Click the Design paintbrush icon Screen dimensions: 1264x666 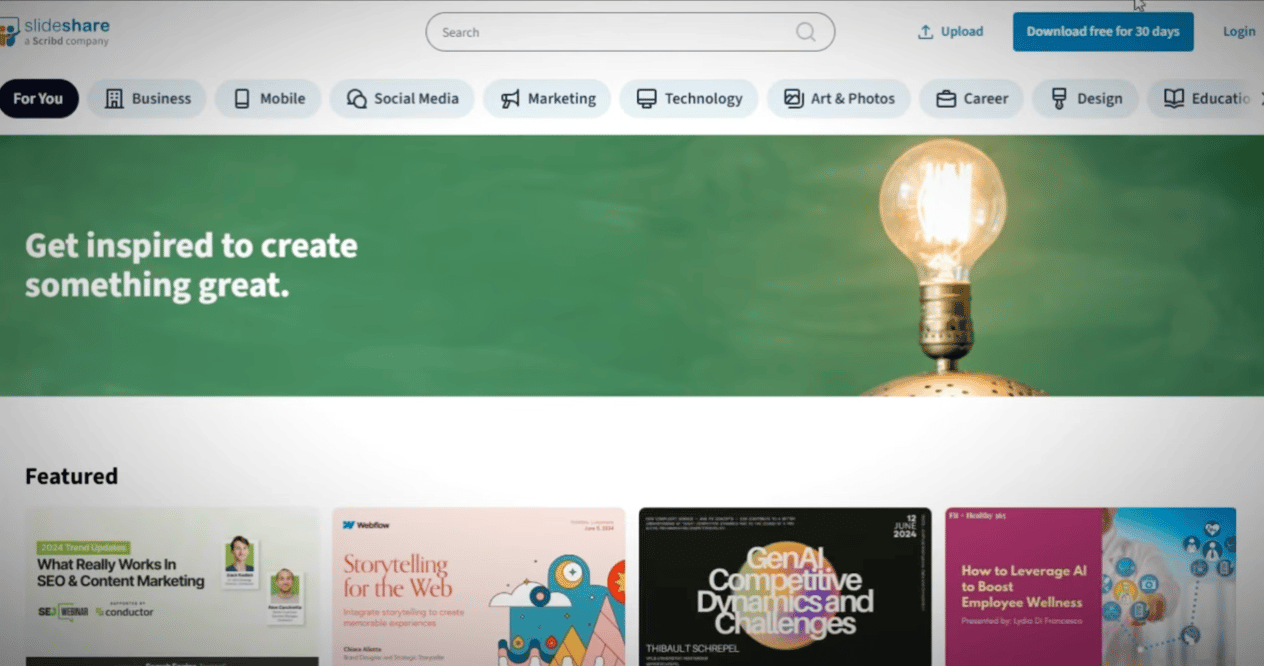click(x=1059, y=98)
